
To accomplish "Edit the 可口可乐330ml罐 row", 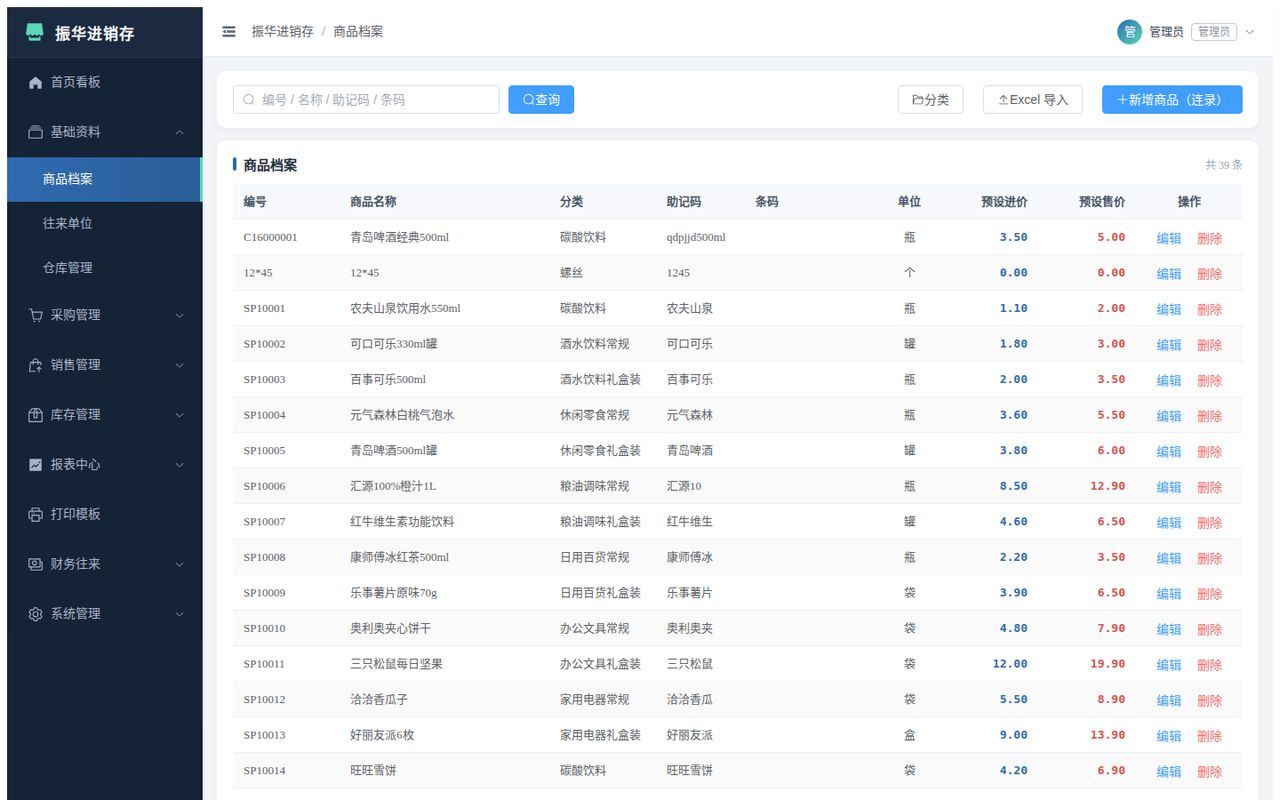I will [1169, 345].
